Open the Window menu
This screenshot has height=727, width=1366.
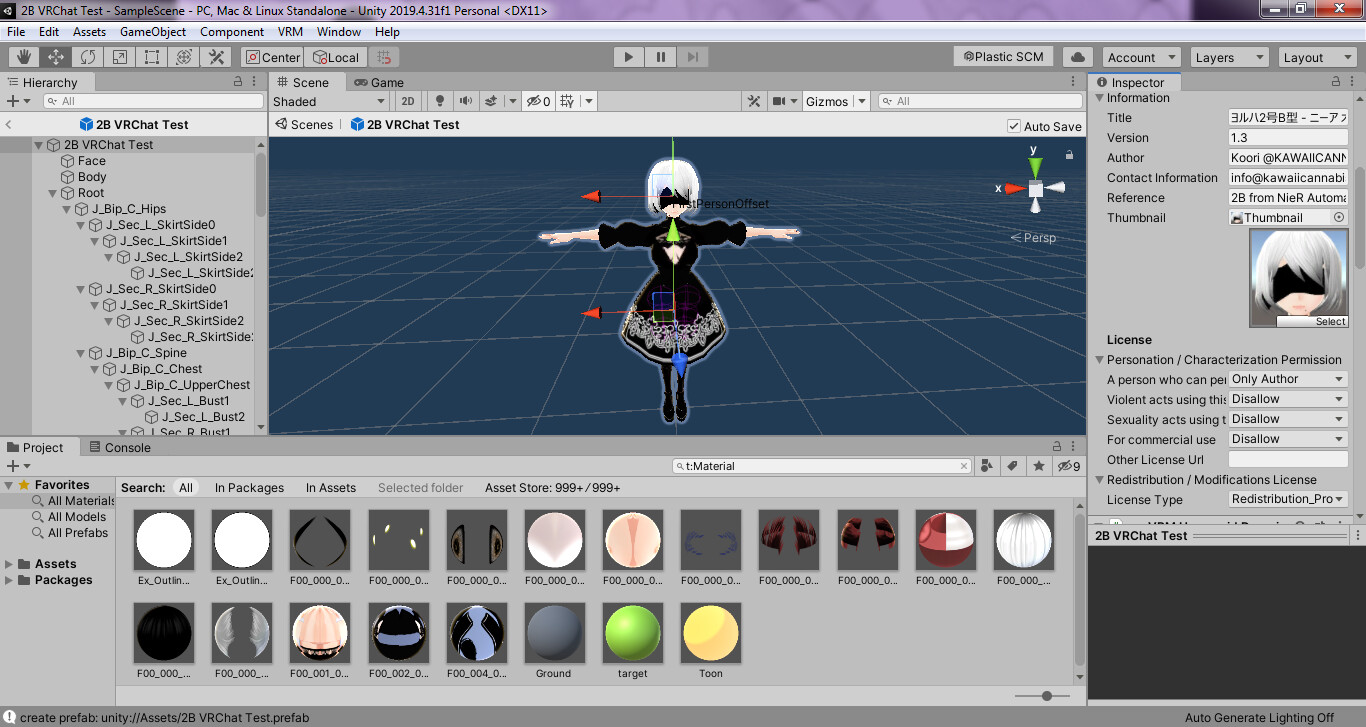pyautogui.click(x=339, y=31)
